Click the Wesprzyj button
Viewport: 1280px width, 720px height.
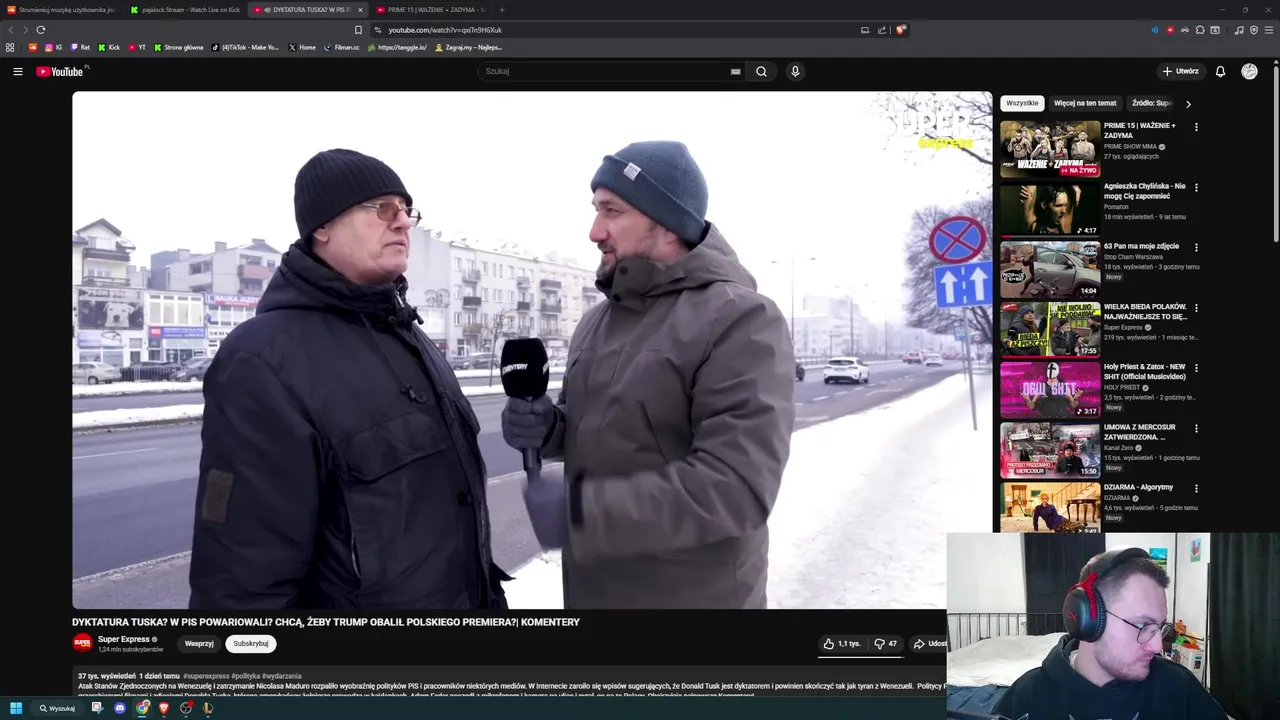click(199, 644)
